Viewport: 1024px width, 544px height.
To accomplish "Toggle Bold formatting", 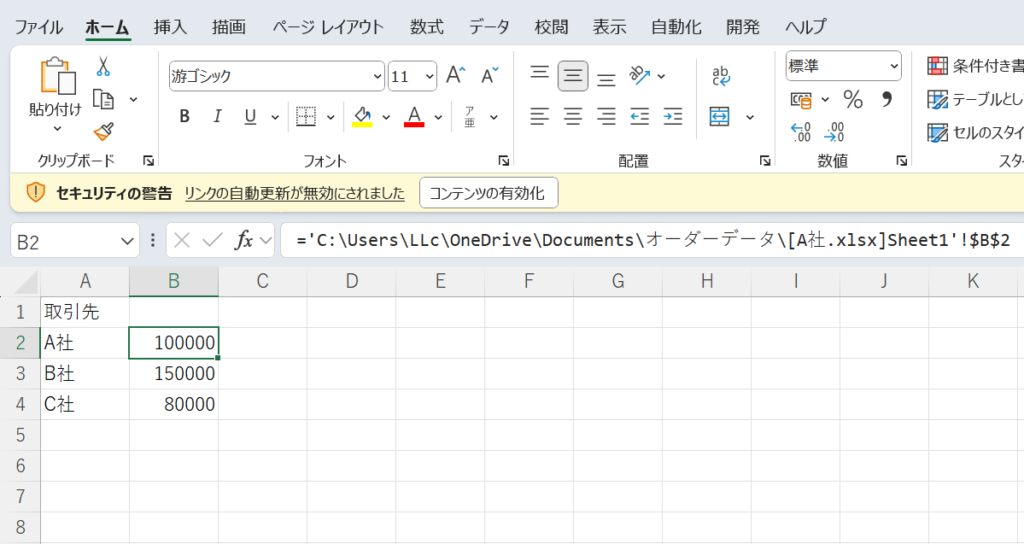I will 184,116.
